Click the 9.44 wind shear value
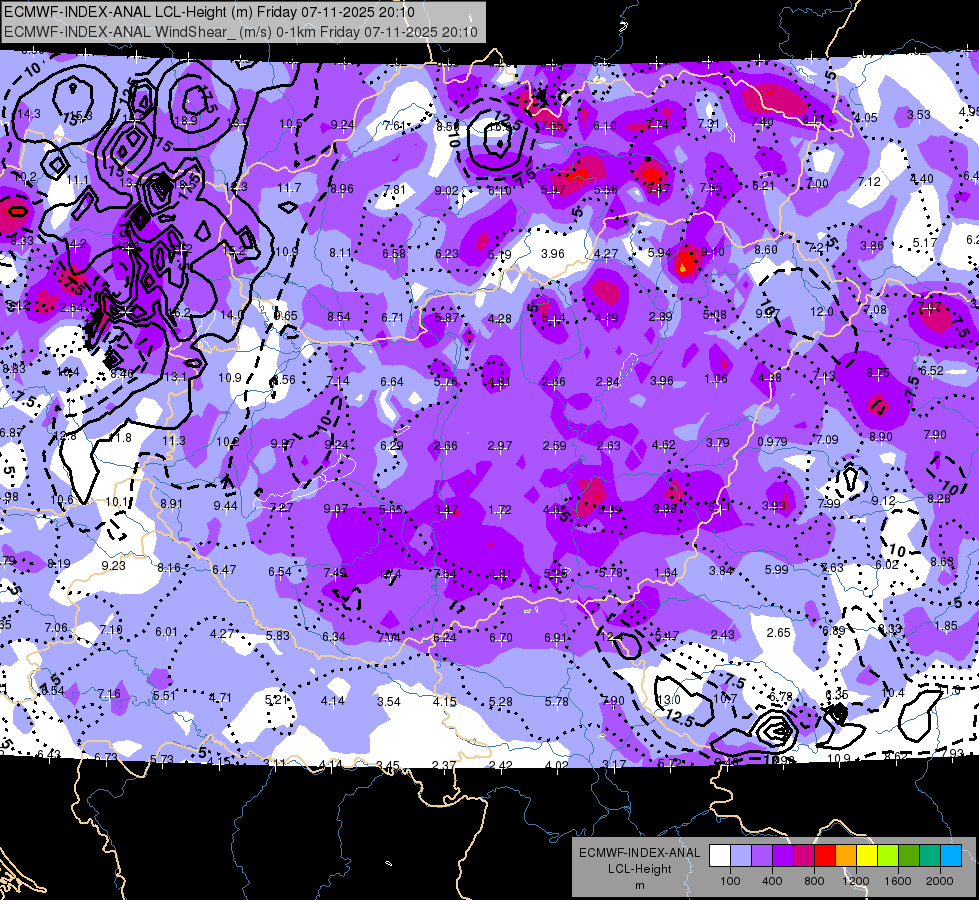The width and height of the screenshot is (979, 900). pos(225,505)
